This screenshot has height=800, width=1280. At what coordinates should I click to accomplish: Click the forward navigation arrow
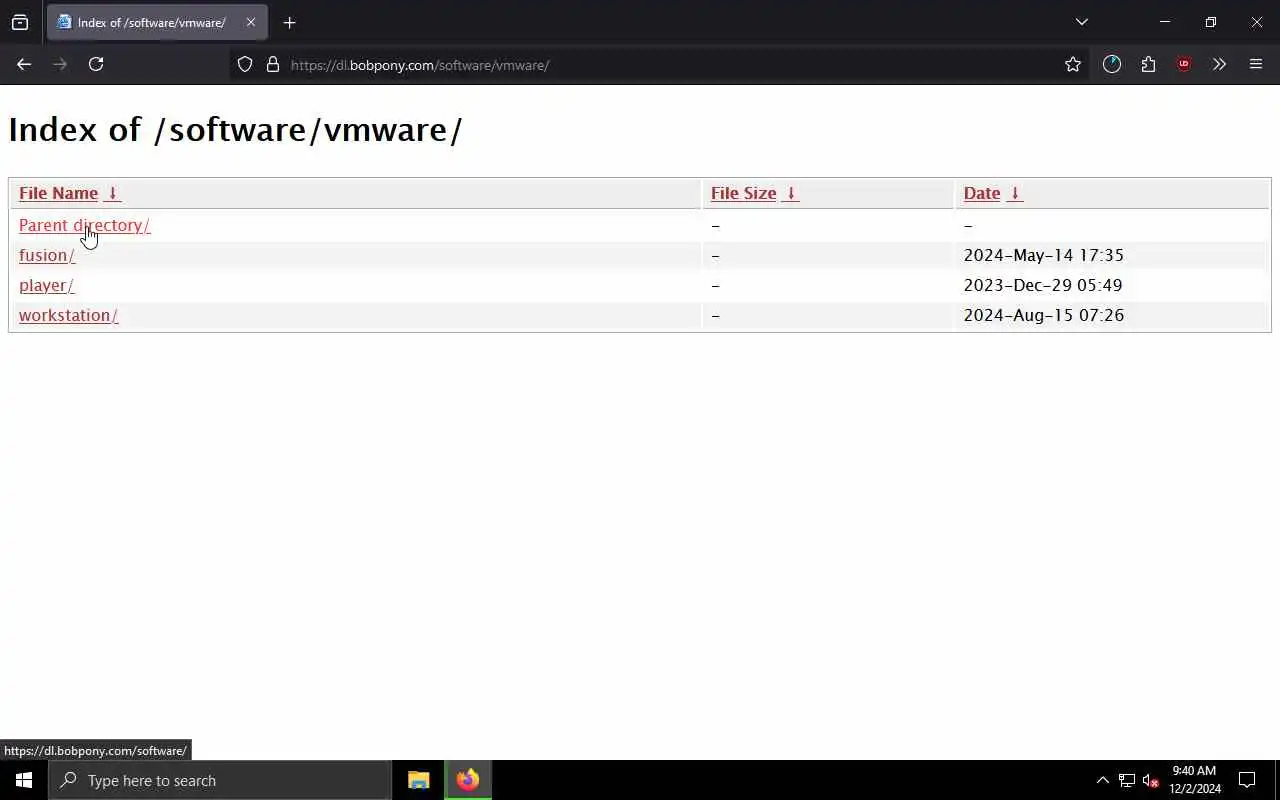tap(60, 64)
